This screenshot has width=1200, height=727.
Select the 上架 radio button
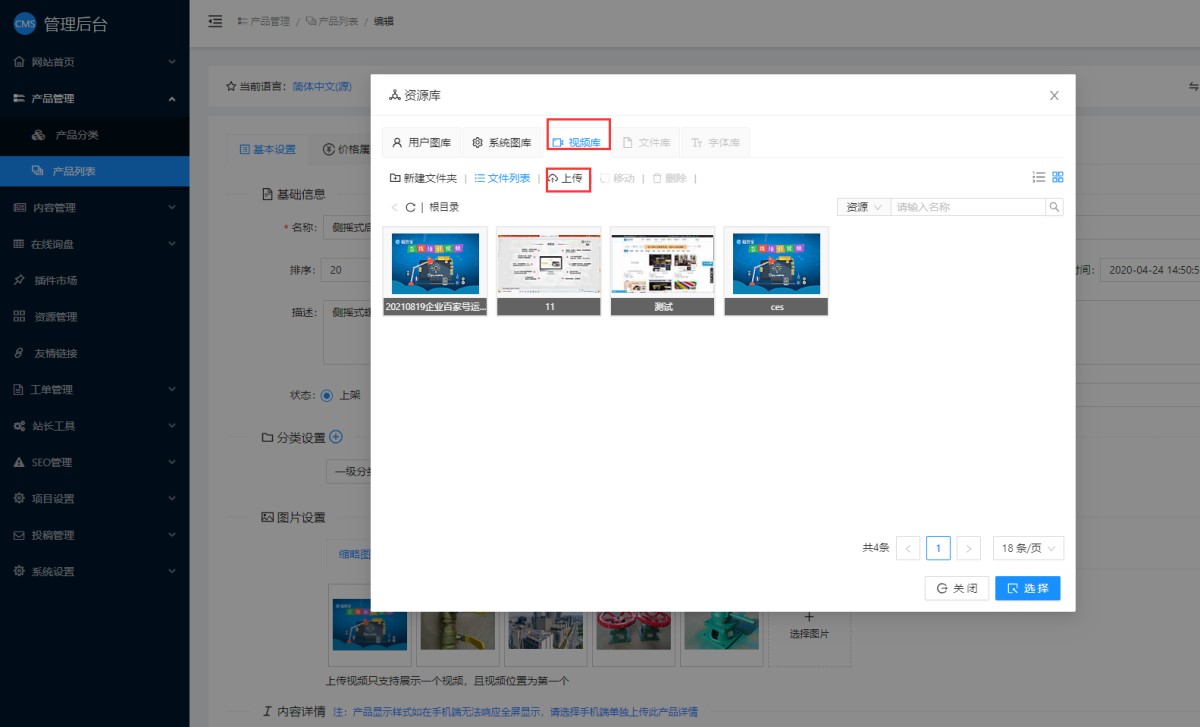point(326,395)
